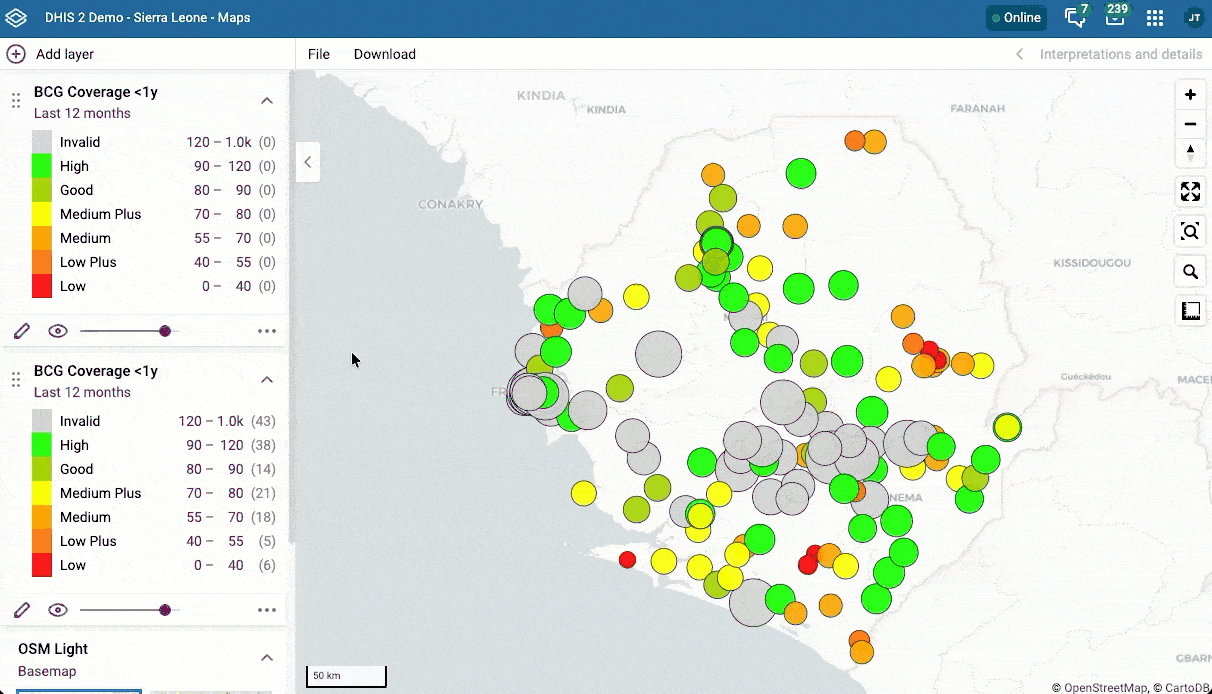Click 'Last 12 months' under second BCG layer

82,392
